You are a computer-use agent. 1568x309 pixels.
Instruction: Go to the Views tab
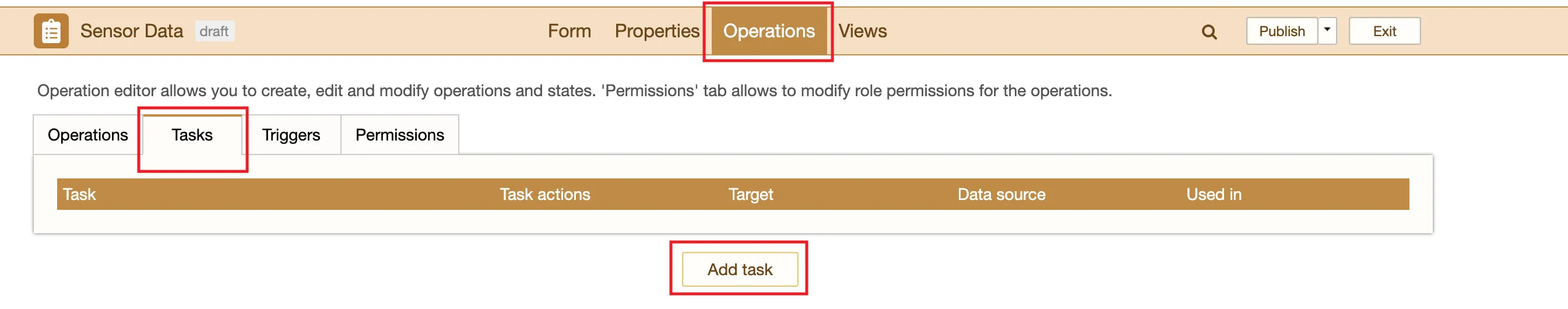[x=862, y=31]
